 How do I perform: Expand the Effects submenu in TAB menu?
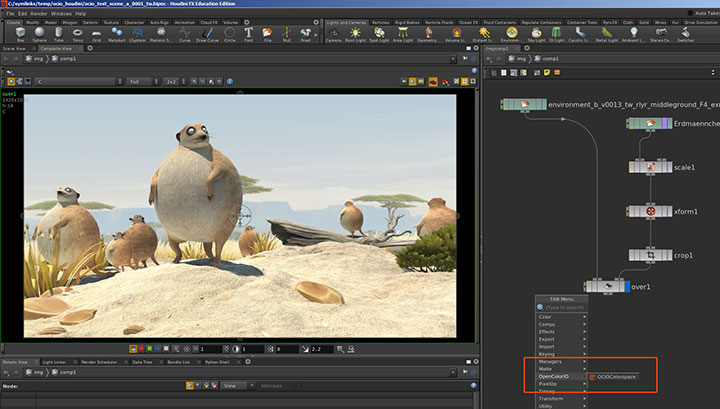point(562,331)
